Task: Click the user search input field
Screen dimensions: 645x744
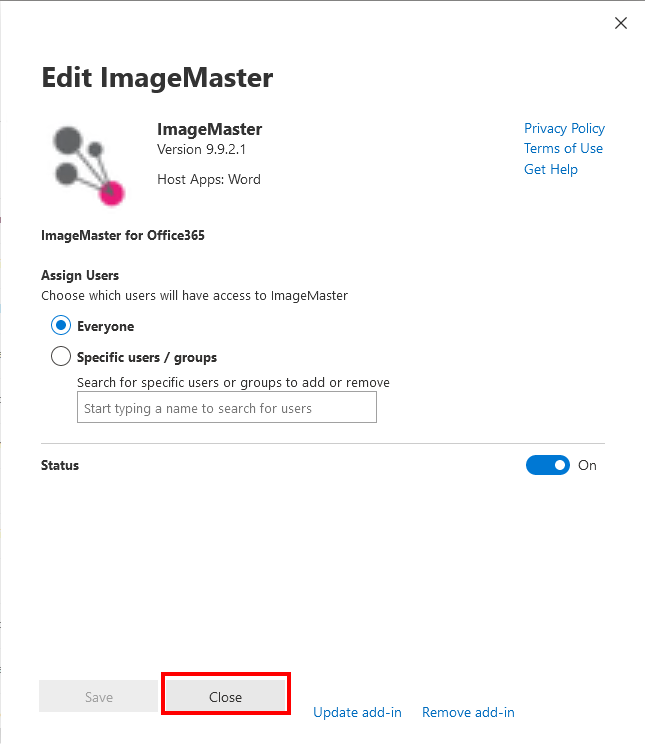Action: click(227, 407)
